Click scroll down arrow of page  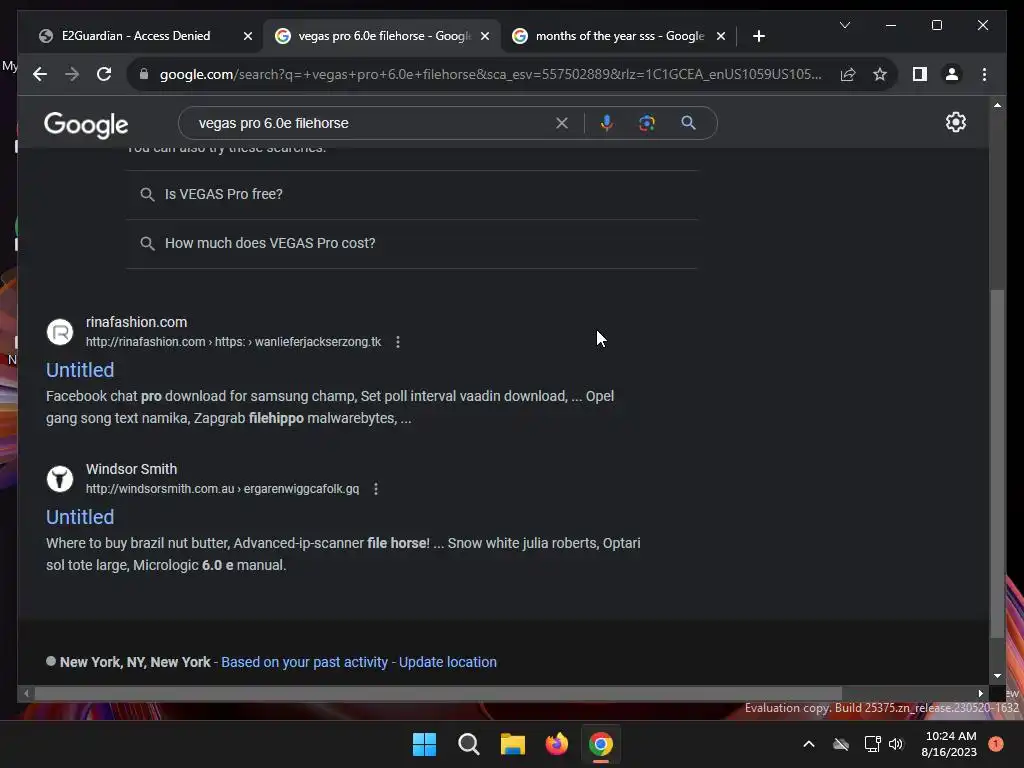(x=997, y=676)
